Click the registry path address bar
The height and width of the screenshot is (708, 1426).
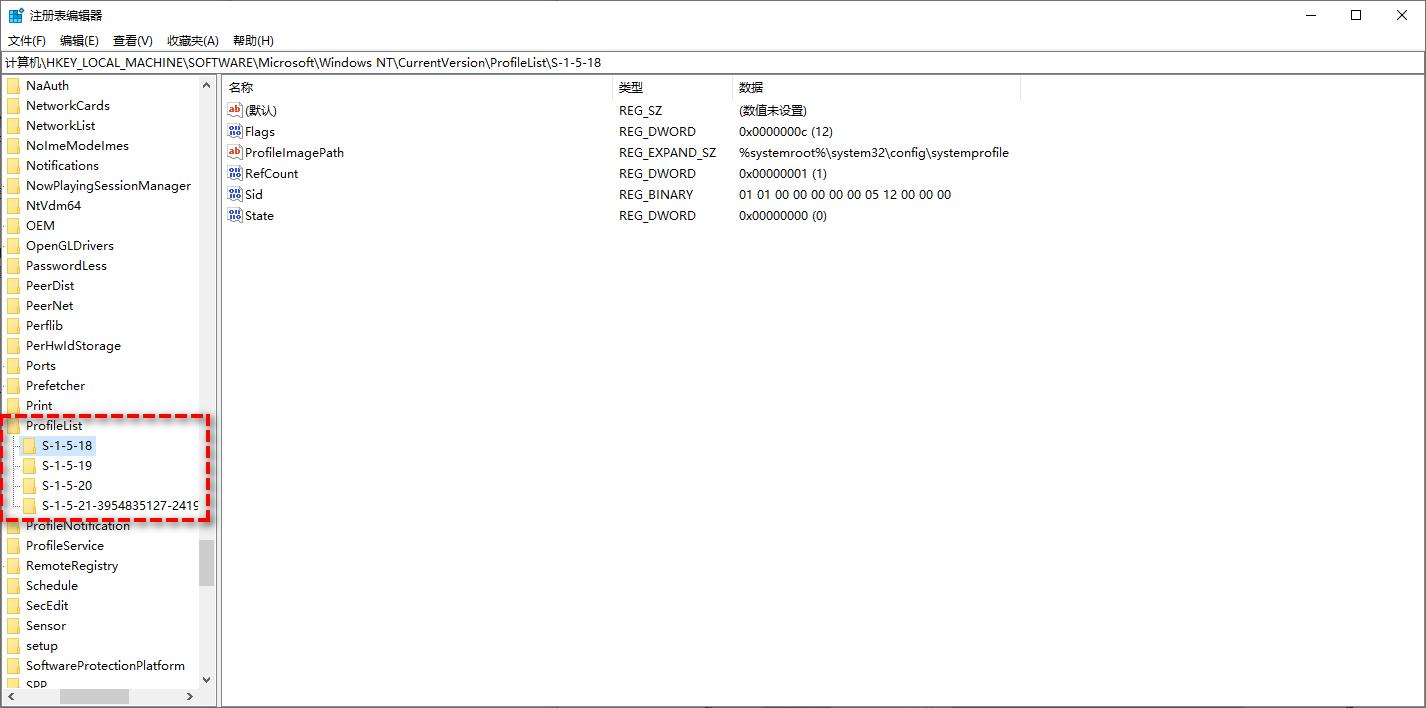pos(712,62)
